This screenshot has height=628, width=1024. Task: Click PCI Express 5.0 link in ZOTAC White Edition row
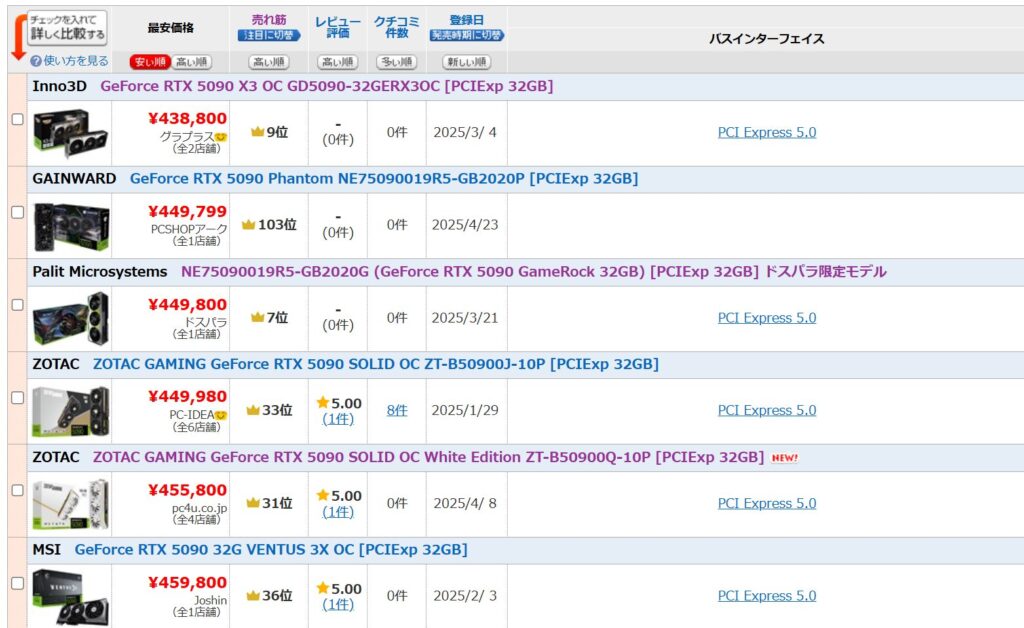coord(767,503)
